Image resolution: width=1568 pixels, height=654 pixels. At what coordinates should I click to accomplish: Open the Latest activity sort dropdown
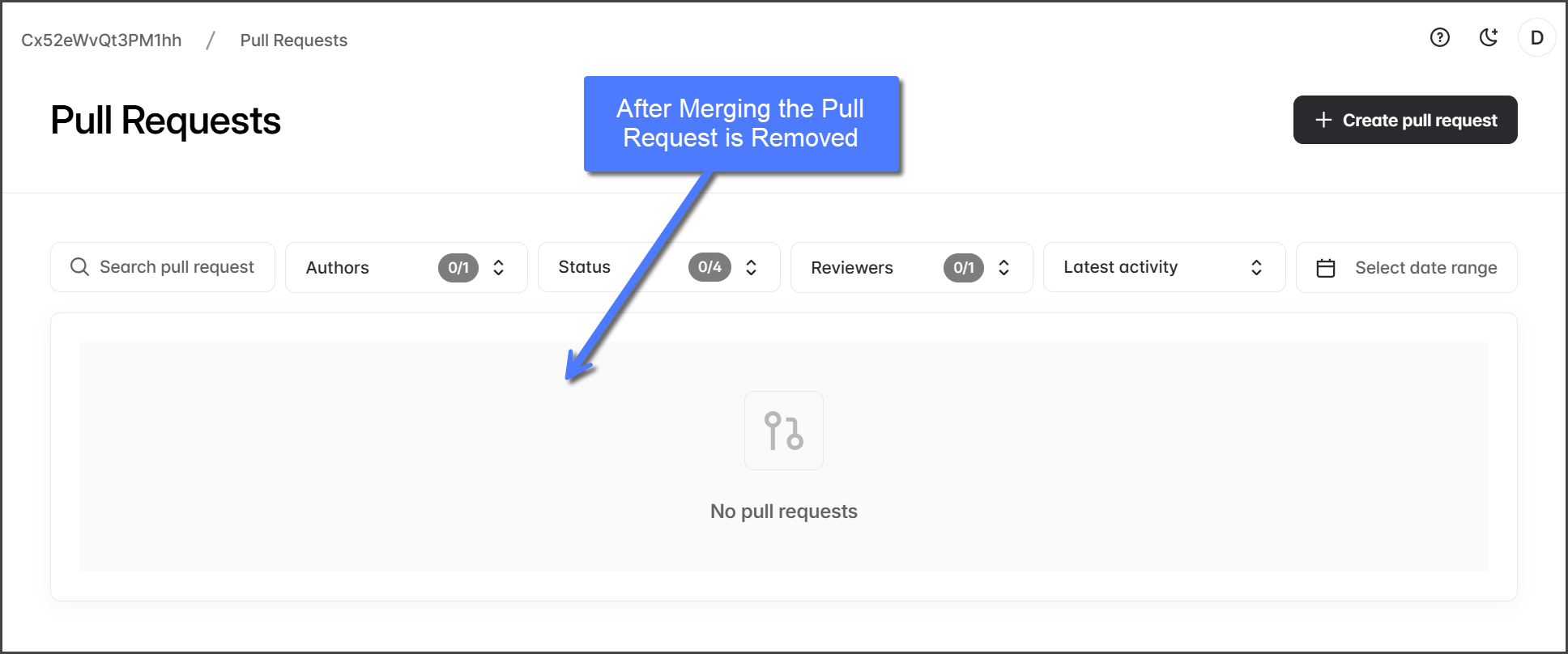pyautogui.click(x=1163, y=267)
